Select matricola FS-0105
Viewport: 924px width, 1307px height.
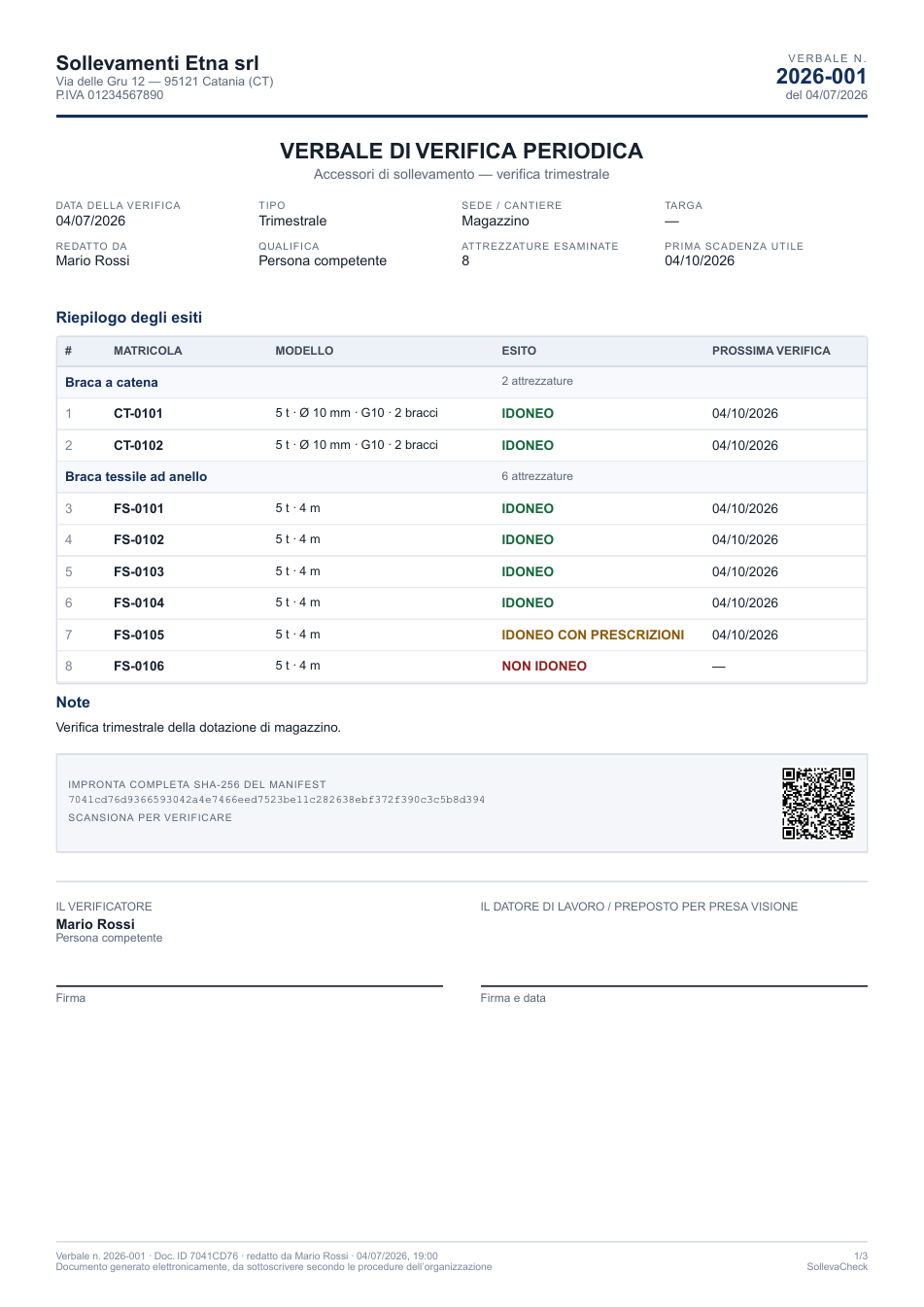[x=139, y=635]
